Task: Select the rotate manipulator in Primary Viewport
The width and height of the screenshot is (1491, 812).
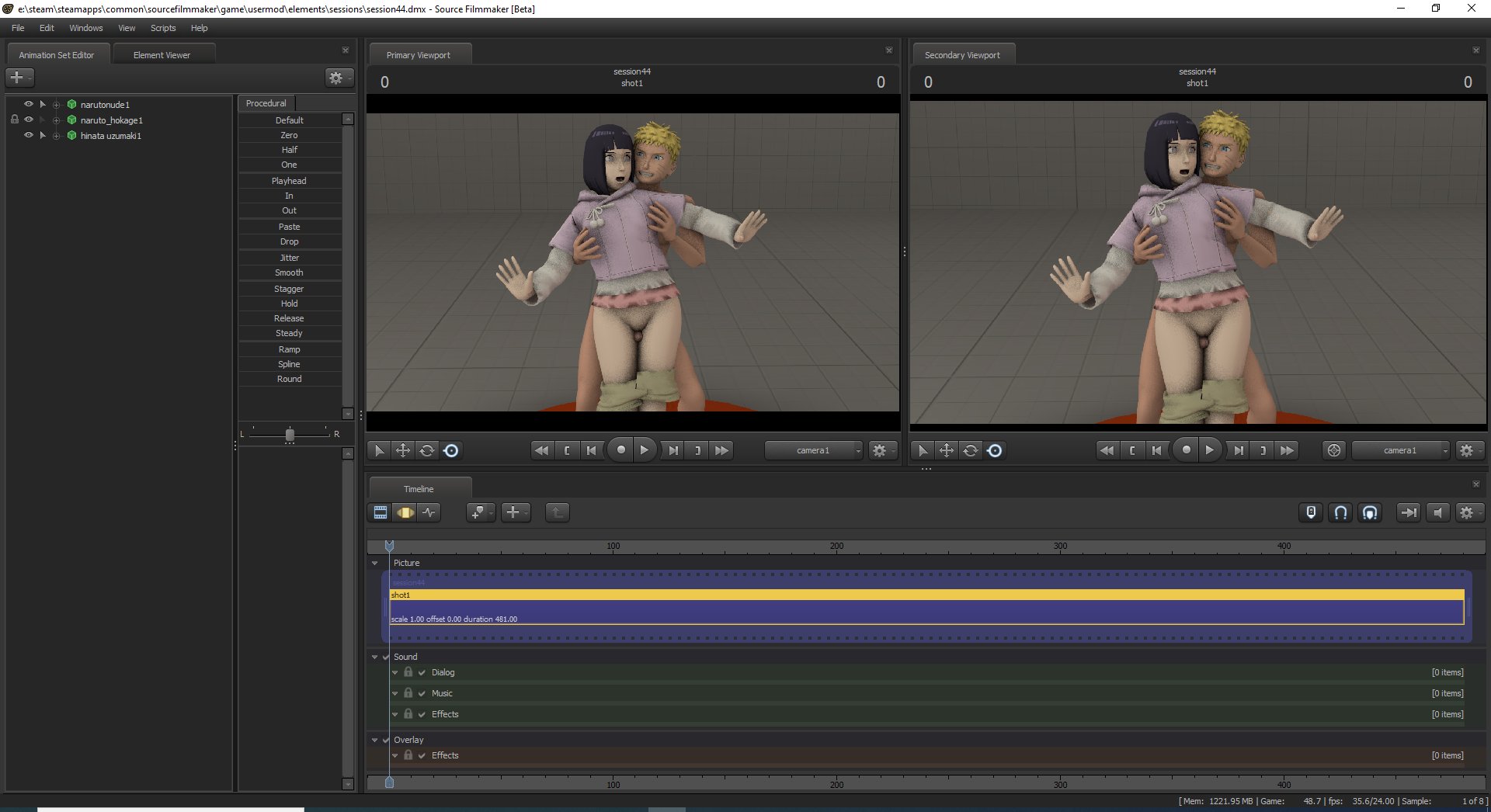Action: [427, 450]
